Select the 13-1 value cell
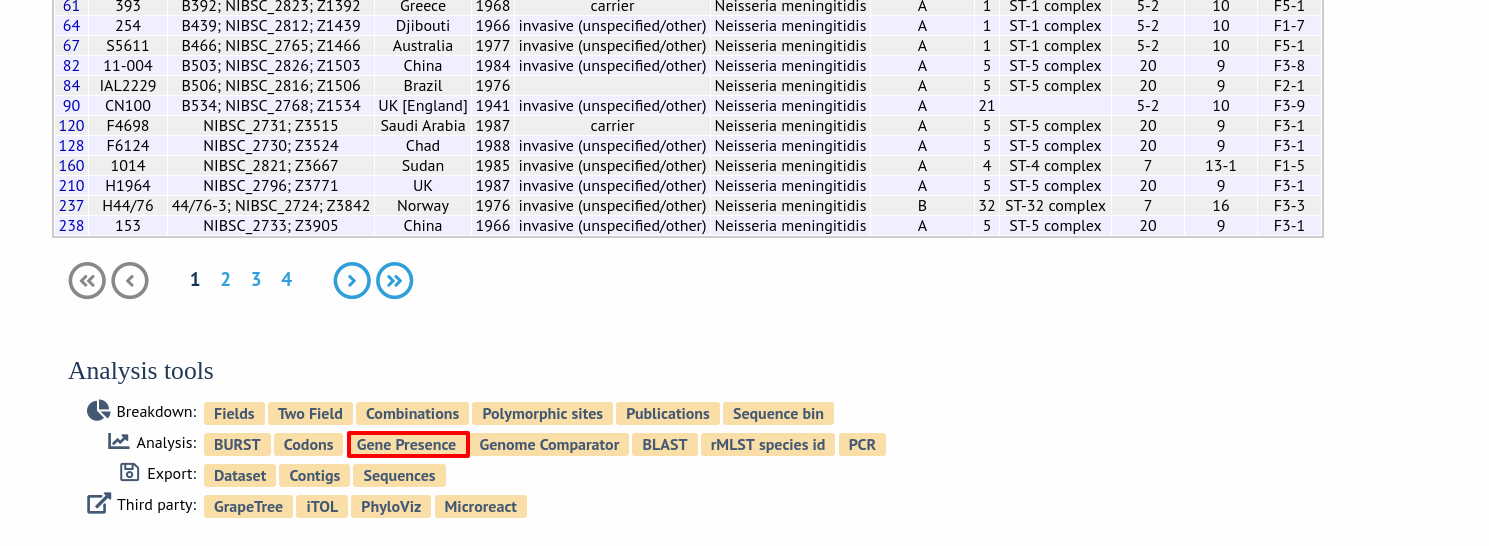The image size is (1489, 546). click(x=1221, y=166)
